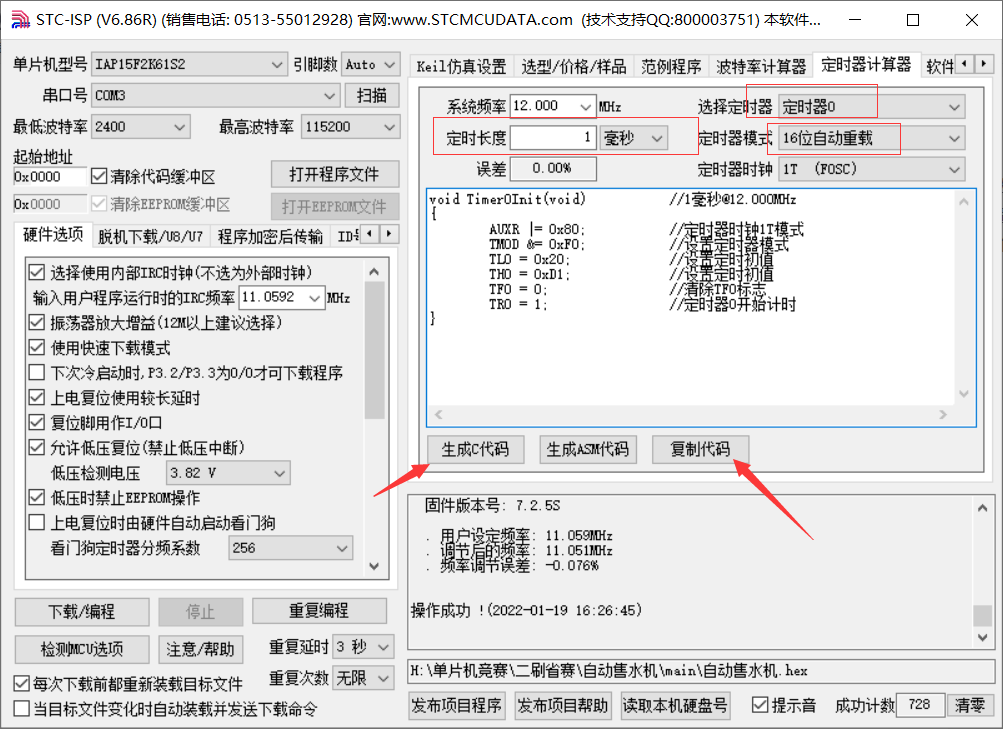Toggle 选择使用内部IRC时钟 checkbox
The image size is (1003, 729).
point(36,272)
